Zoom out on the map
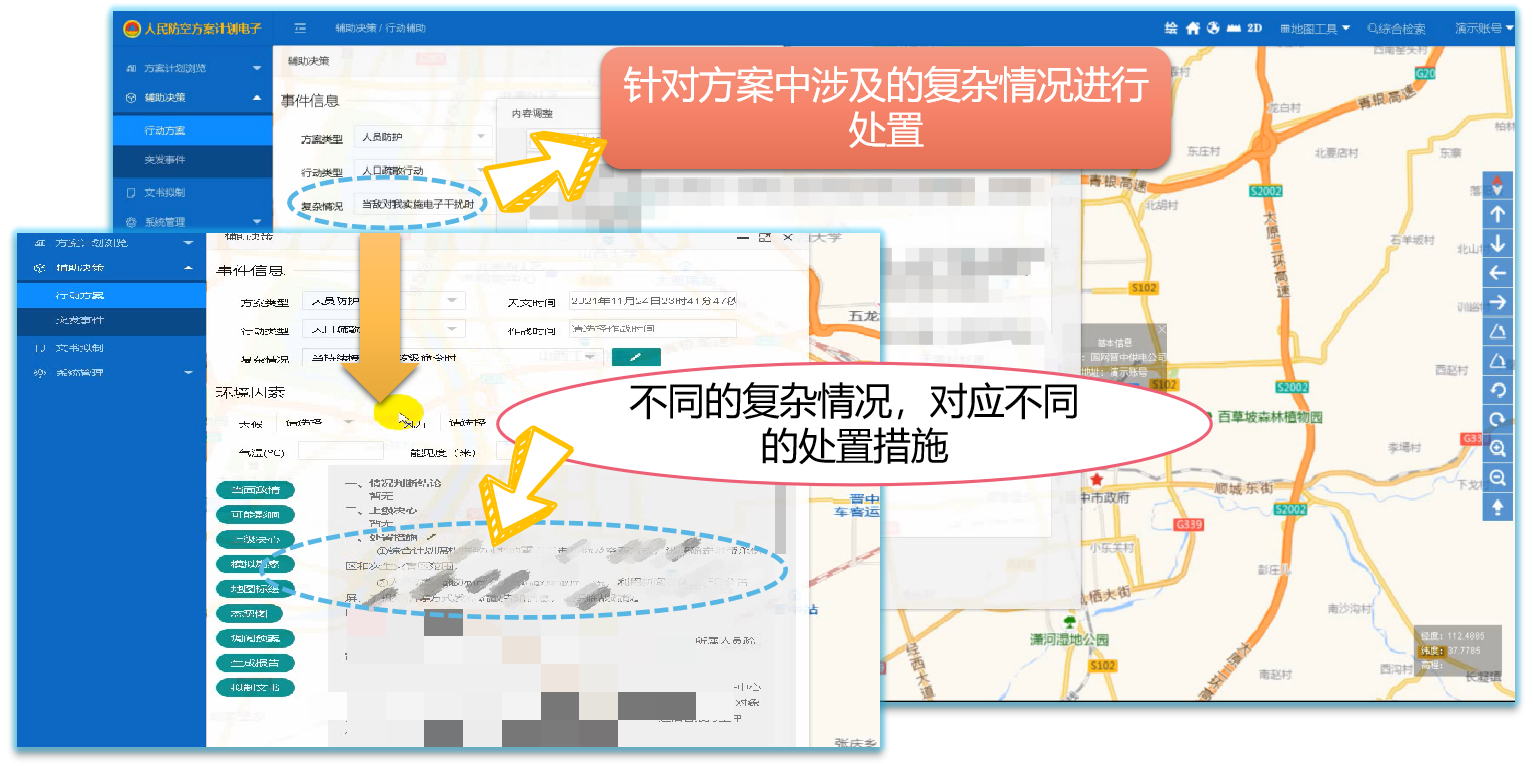 tap(1497, 478)
